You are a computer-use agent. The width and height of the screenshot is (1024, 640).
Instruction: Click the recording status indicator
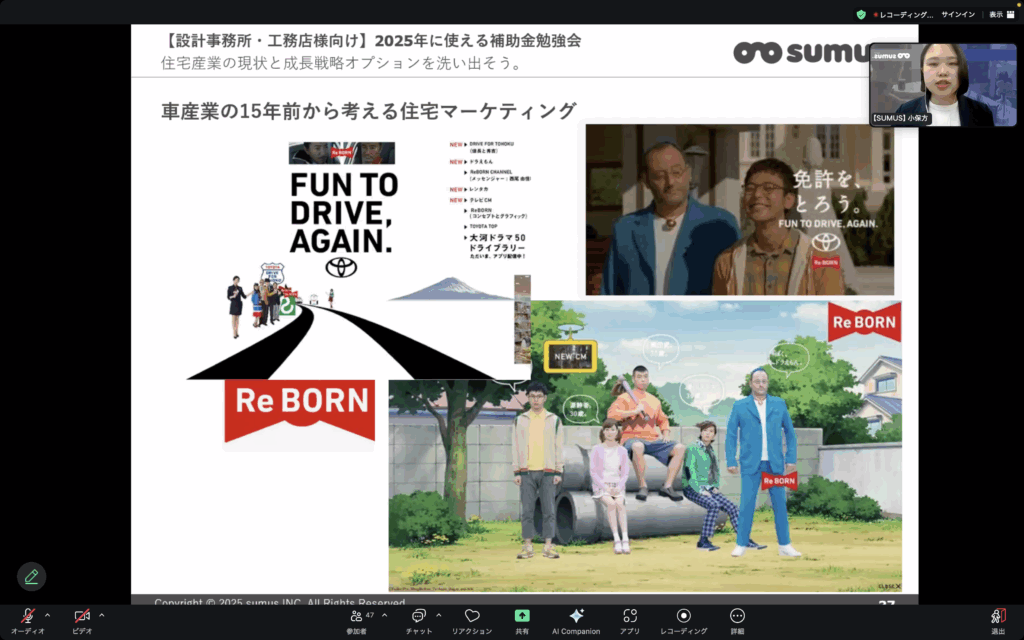[903, 14]
